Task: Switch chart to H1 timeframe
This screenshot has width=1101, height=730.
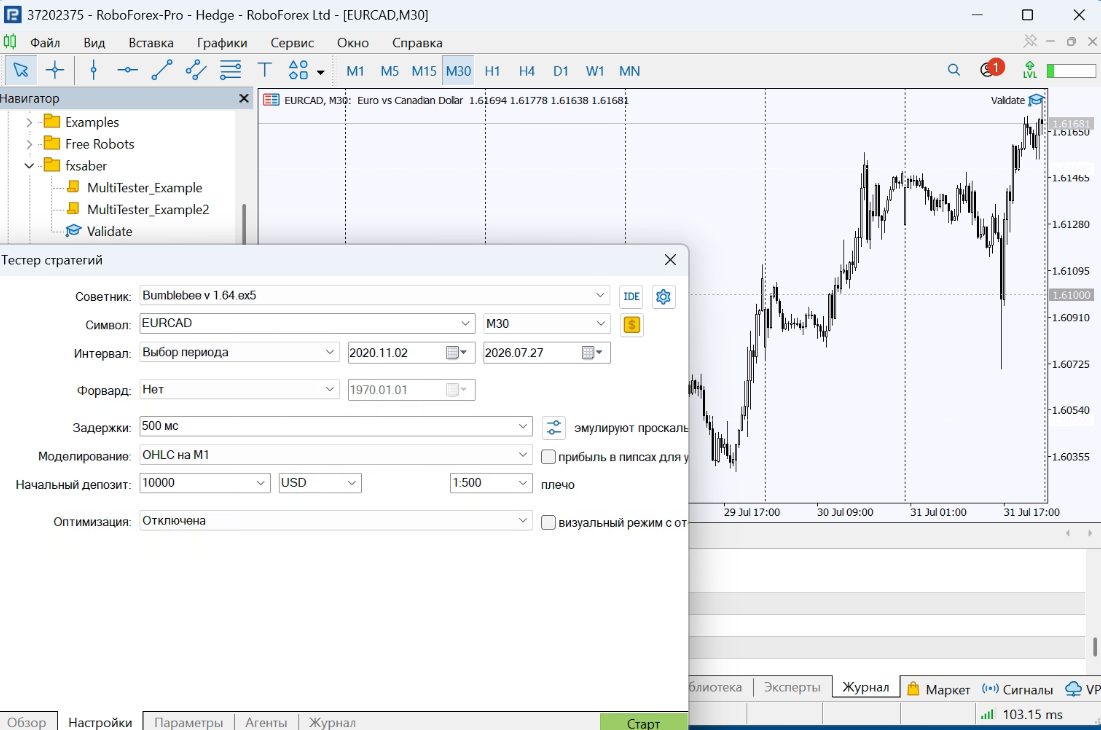Action: coord(492,71)
